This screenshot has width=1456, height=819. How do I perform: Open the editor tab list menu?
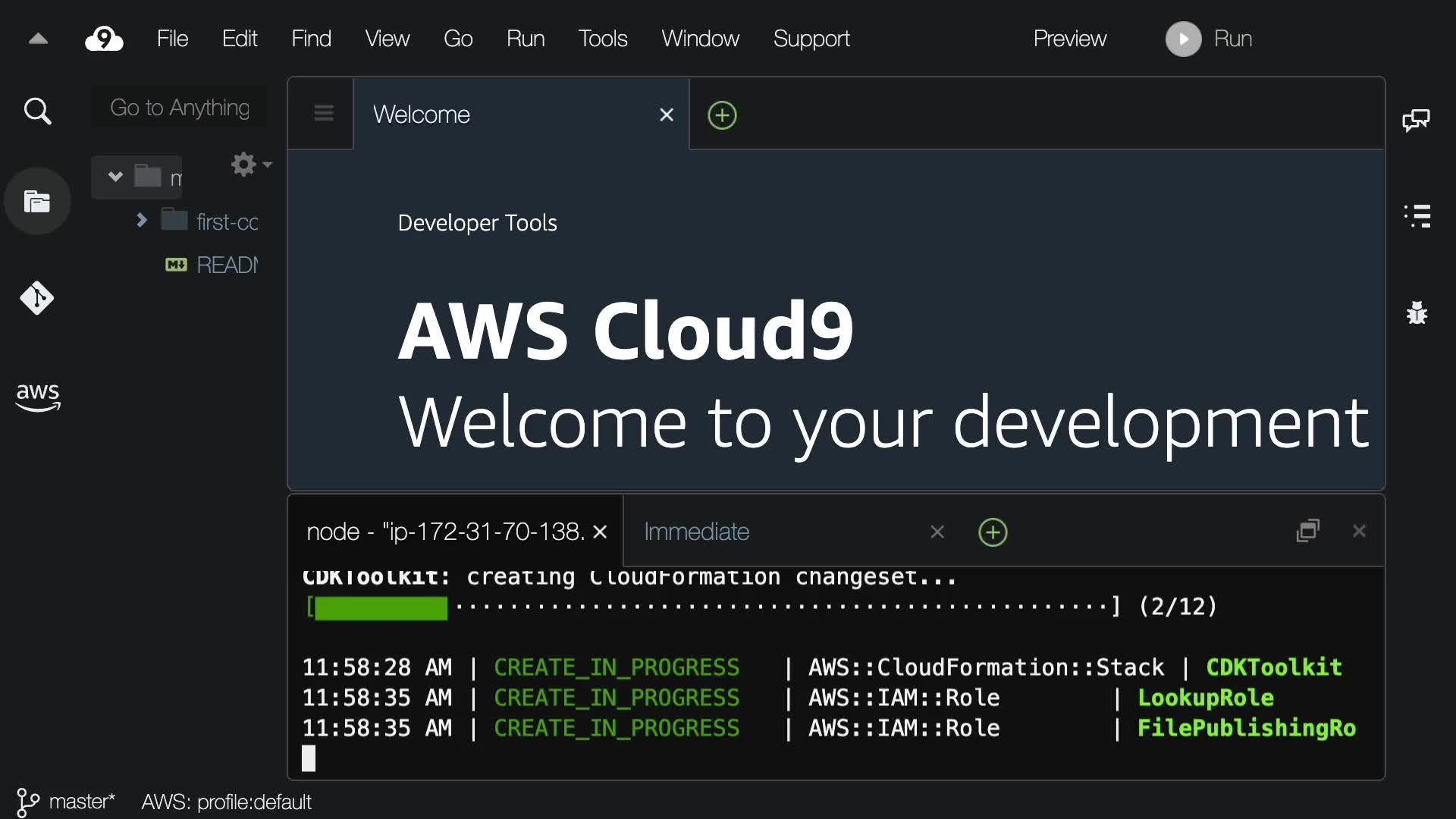pos(324,114)
